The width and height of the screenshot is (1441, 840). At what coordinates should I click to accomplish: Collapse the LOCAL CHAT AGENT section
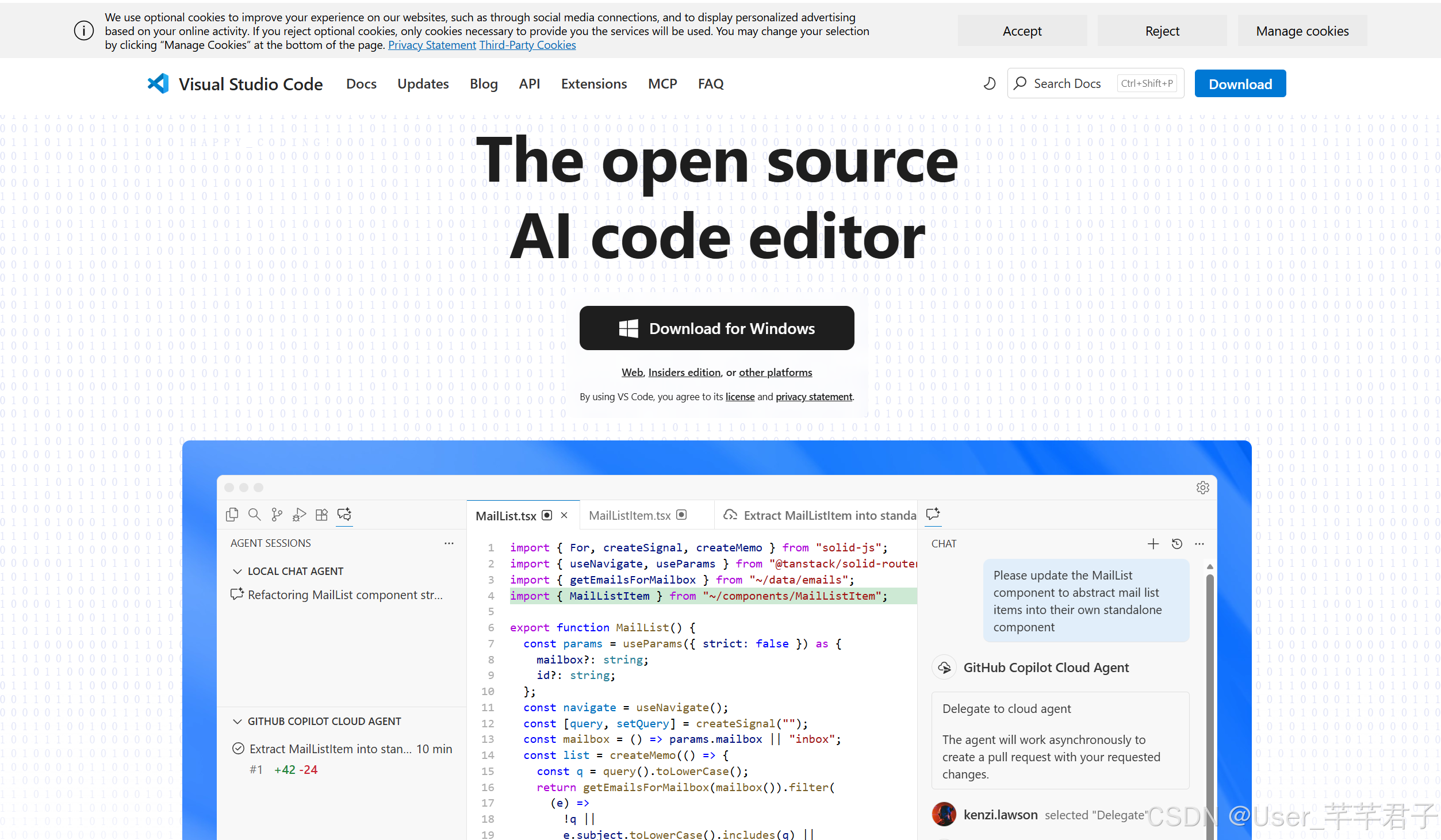[237, 571]
